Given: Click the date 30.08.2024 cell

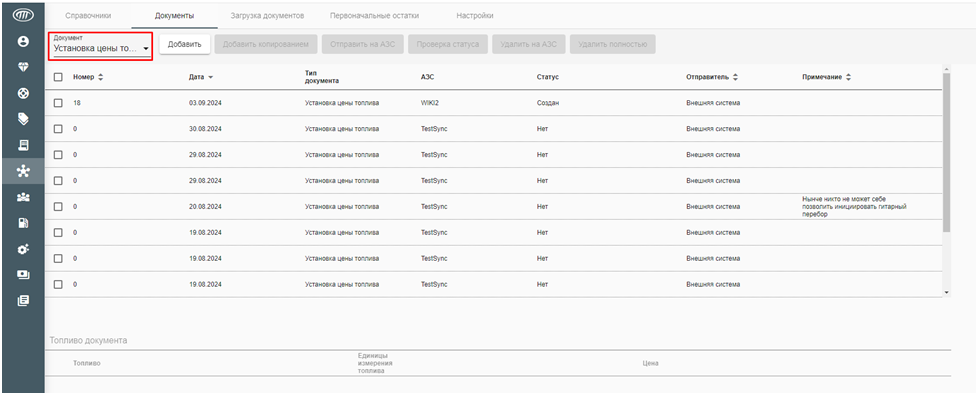Looking at the screenshot, I should 205,129.
